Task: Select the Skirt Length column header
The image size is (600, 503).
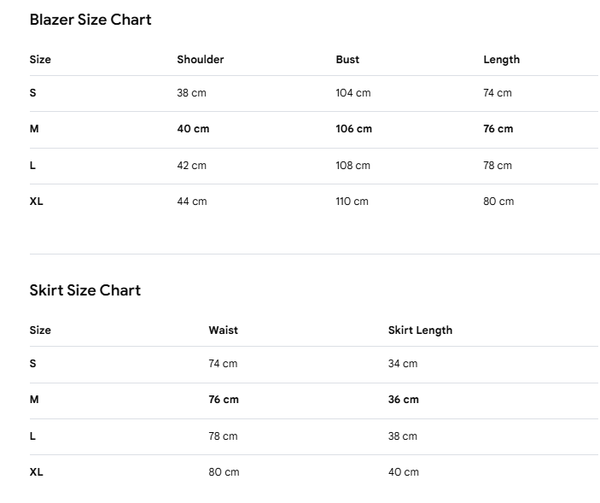Action: [420, 330]
